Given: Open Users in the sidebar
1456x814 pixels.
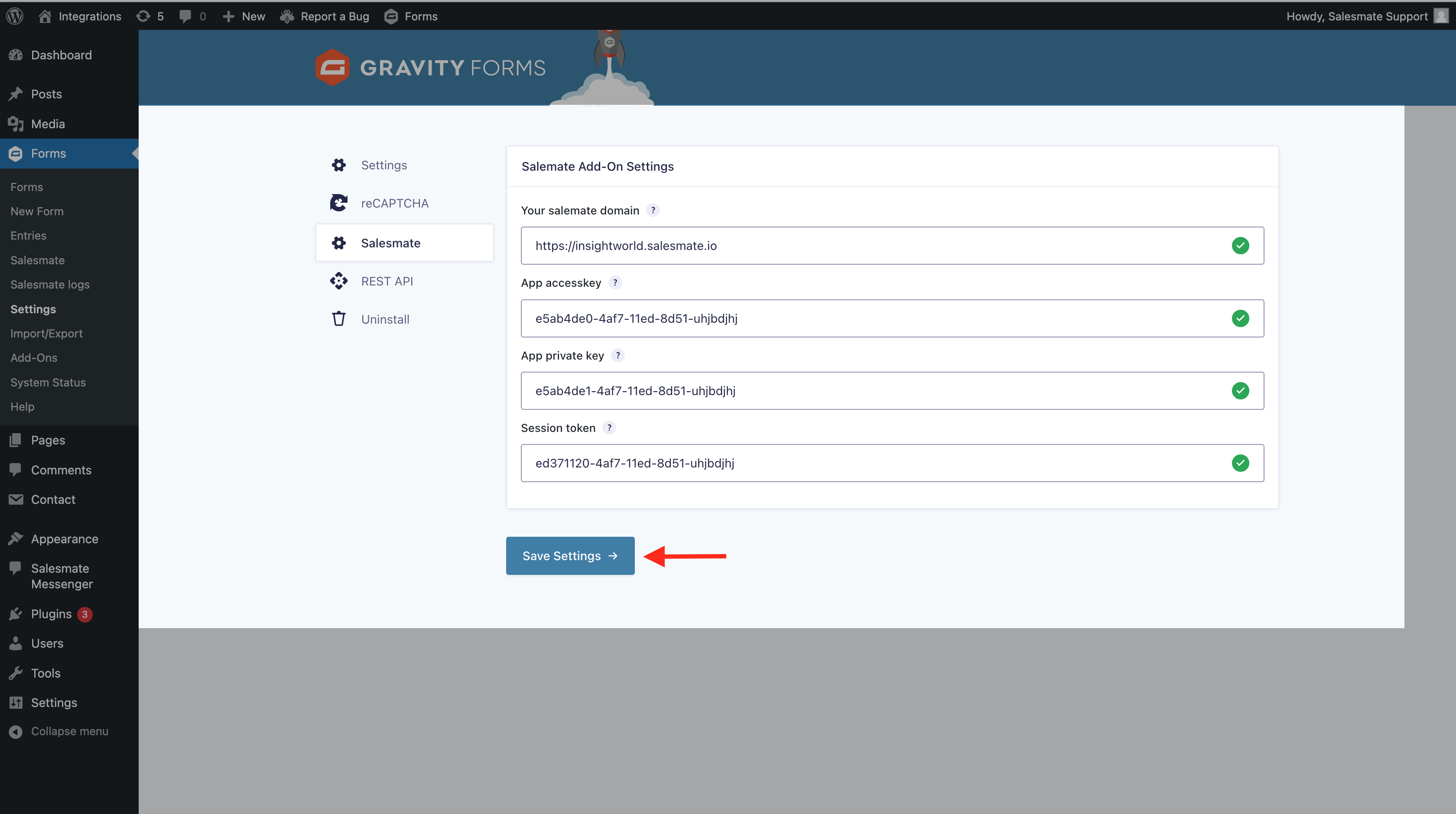Looking at the screenshot, I should click(x=69, y=643).
